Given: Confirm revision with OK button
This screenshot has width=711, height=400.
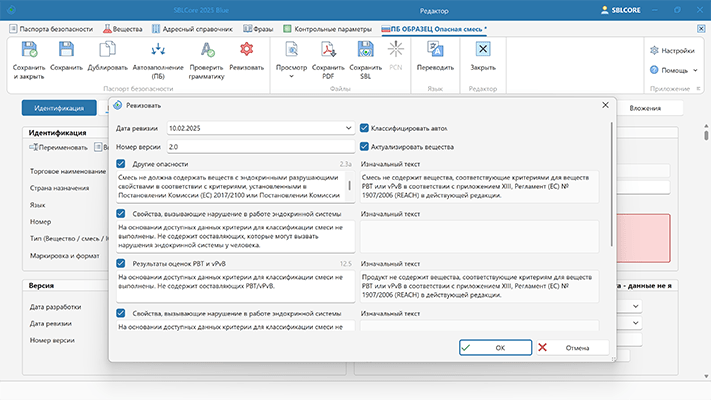Looking at the screenshot, I should click(495, 347).
